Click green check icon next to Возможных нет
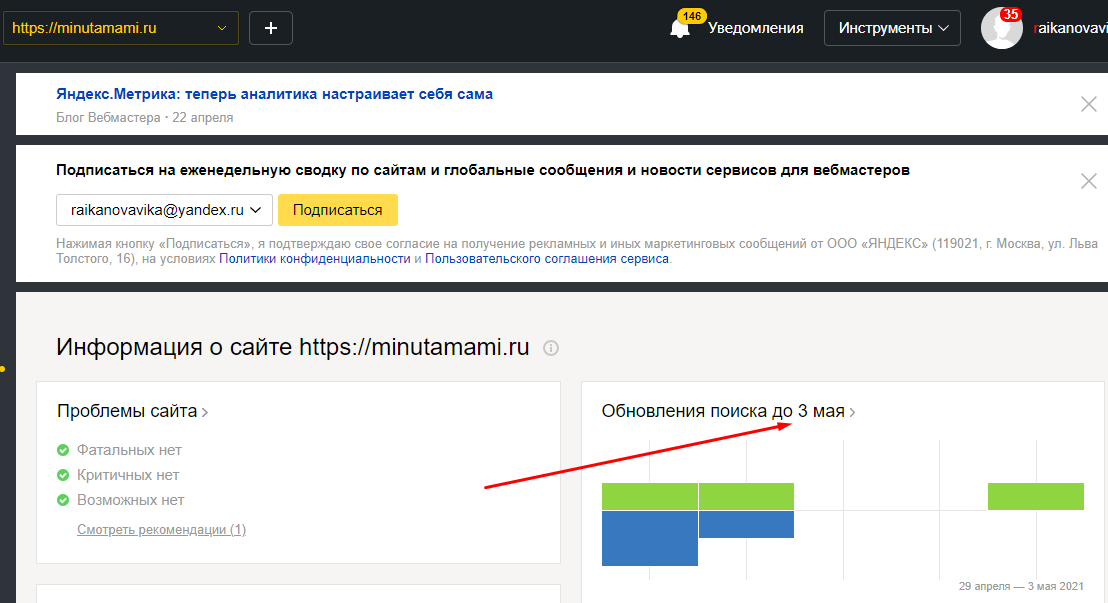 click(63, 500)
